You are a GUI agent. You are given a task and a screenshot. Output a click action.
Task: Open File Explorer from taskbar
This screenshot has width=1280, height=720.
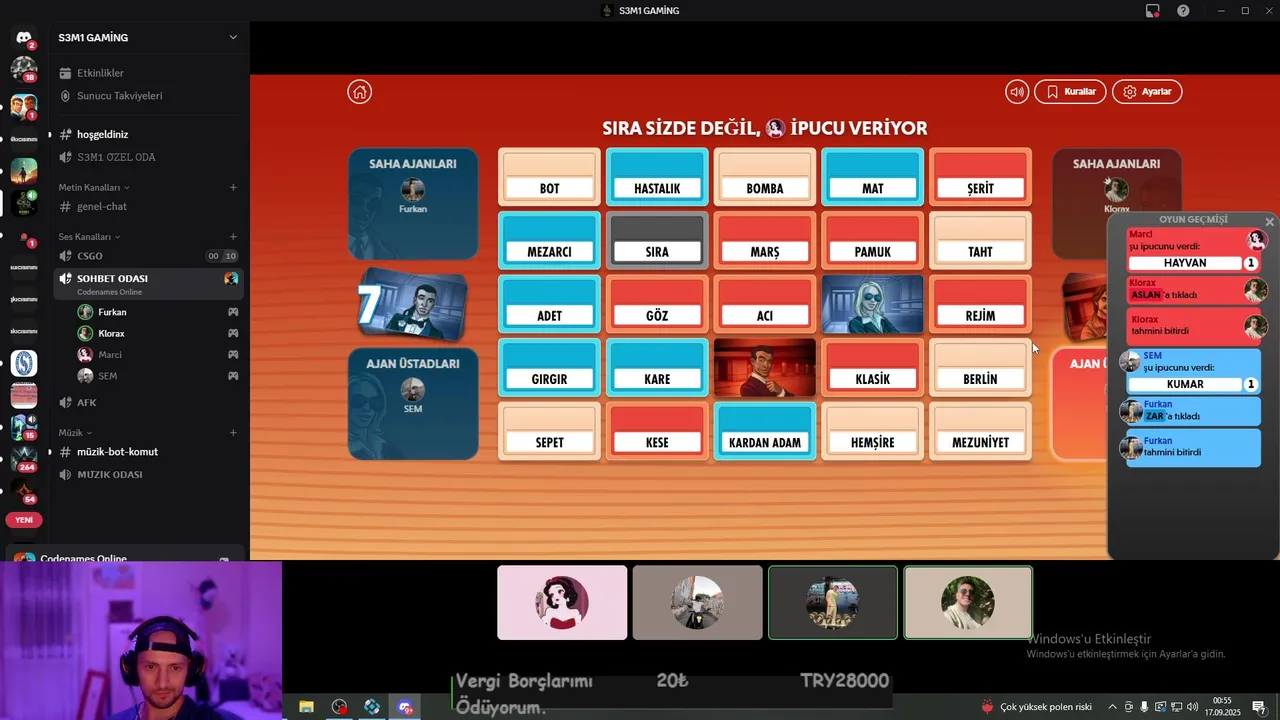[x=306, y=707]
